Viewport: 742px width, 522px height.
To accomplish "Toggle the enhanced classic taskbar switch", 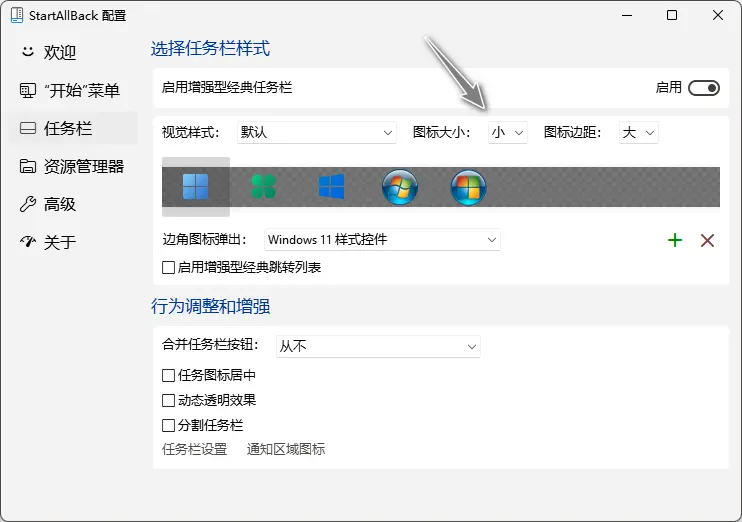I will pos(704,88).
